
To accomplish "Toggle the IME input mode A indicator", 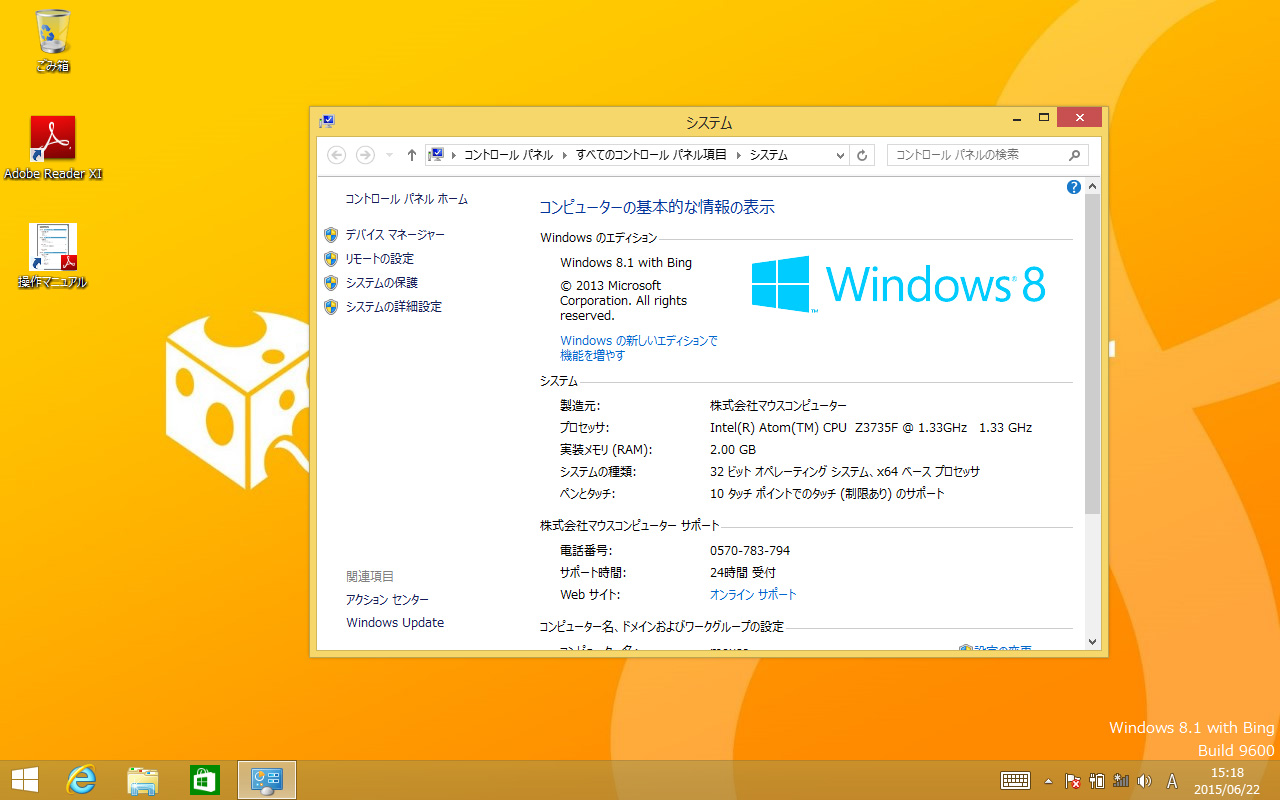I will [x=1173, y=781].
